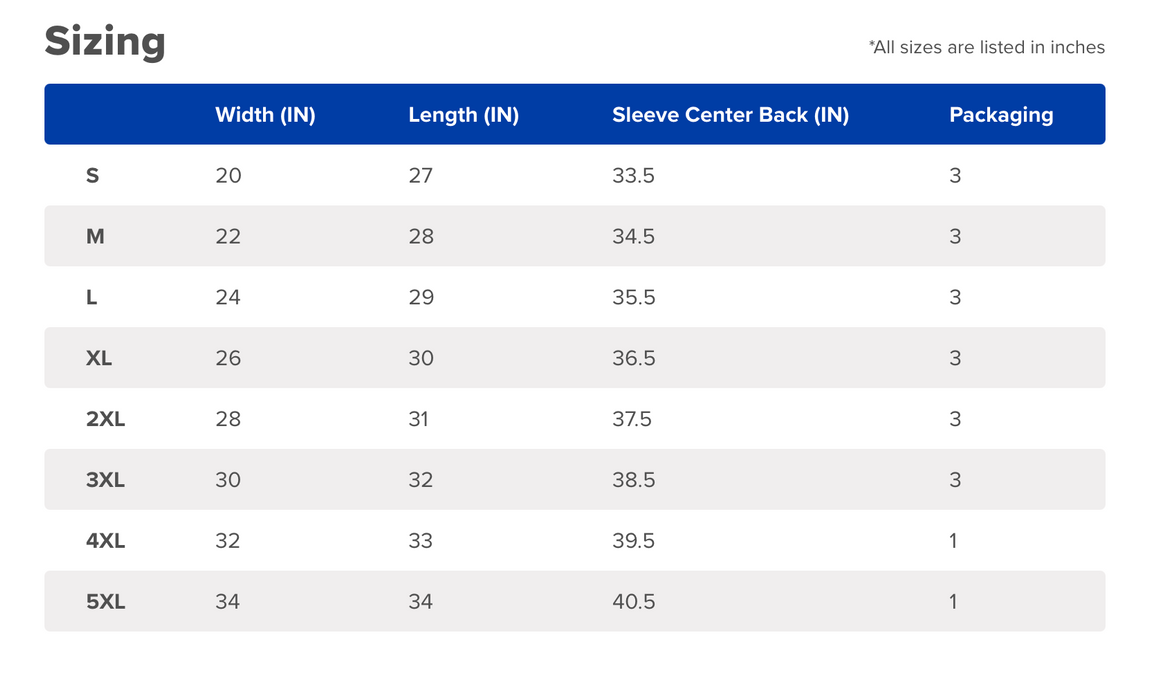Click the L size row label

(92, 298)
